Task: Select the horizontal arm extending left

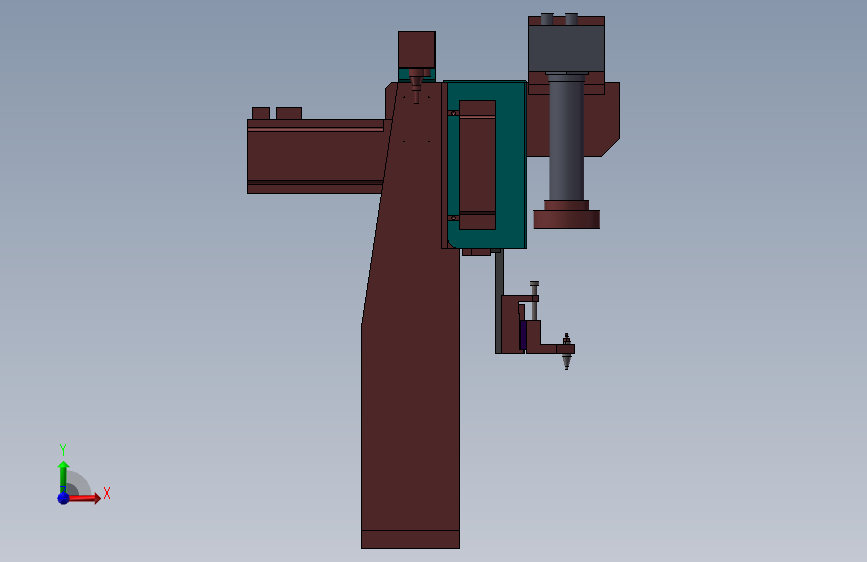Action: 315,157
